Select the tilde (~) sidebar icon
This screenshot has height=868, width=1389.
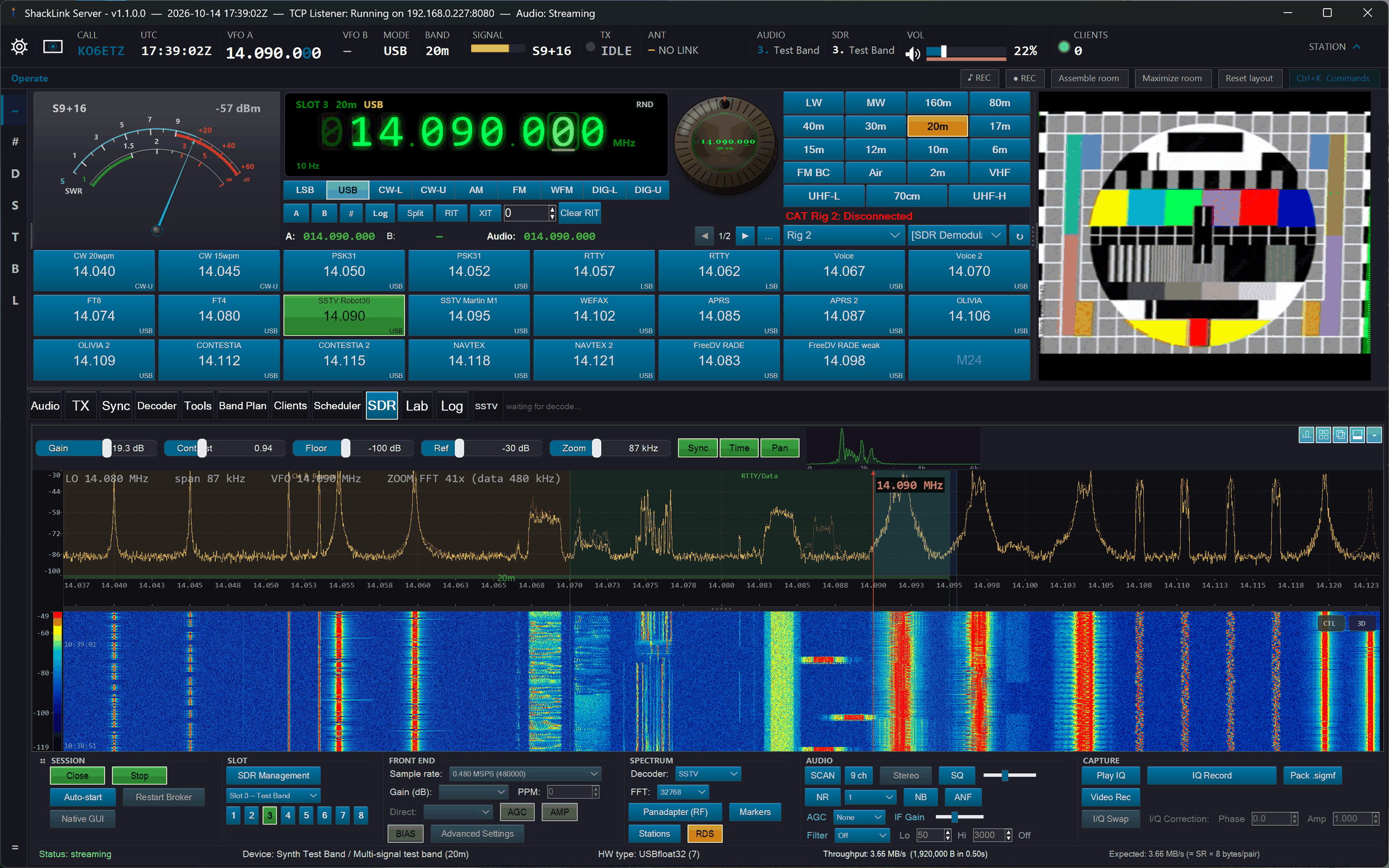(x=15, y=111)
